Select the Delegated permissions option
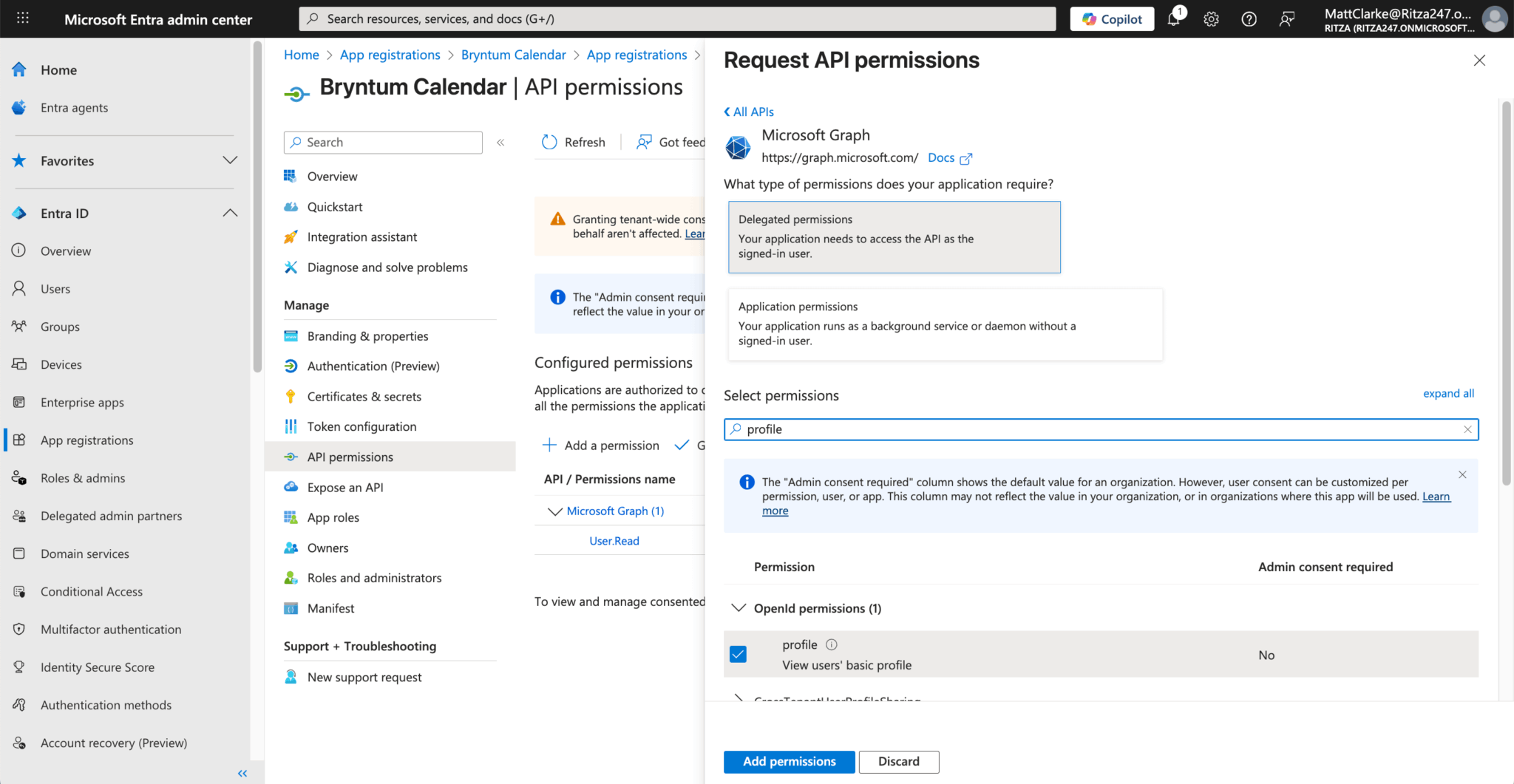The height and width of the screenshot is (784, 1514). click(894, 237)
